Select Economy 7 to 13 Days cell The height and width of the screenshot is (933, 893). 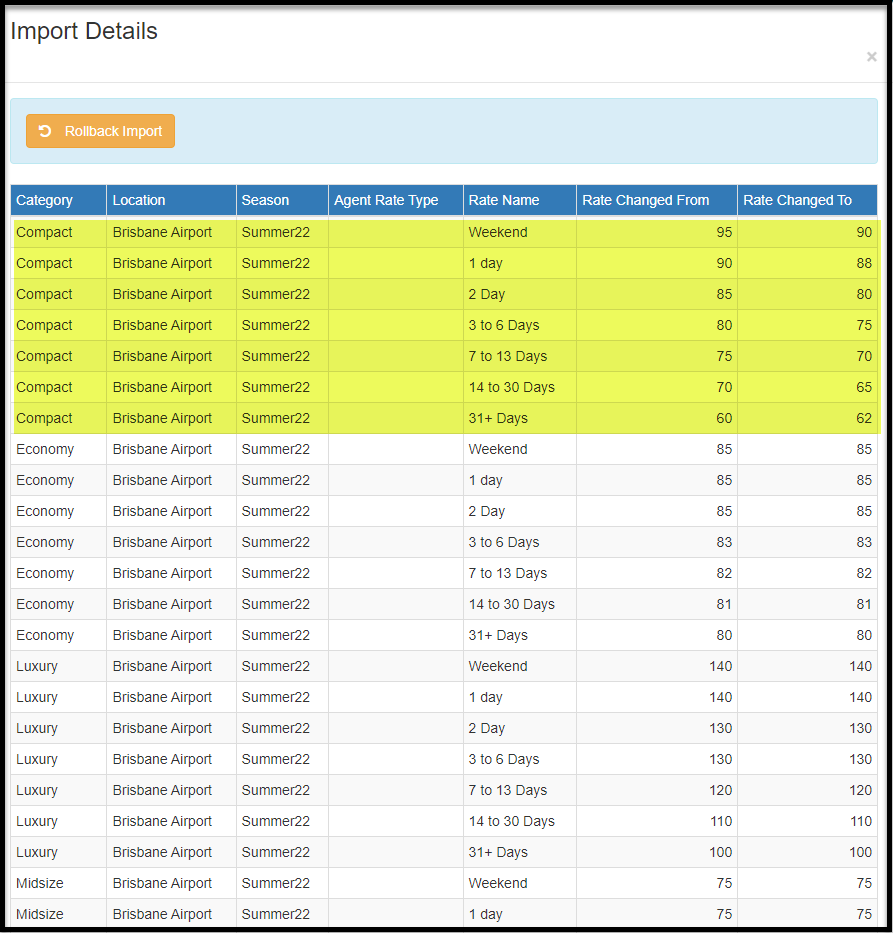click(x=519, y=573)
